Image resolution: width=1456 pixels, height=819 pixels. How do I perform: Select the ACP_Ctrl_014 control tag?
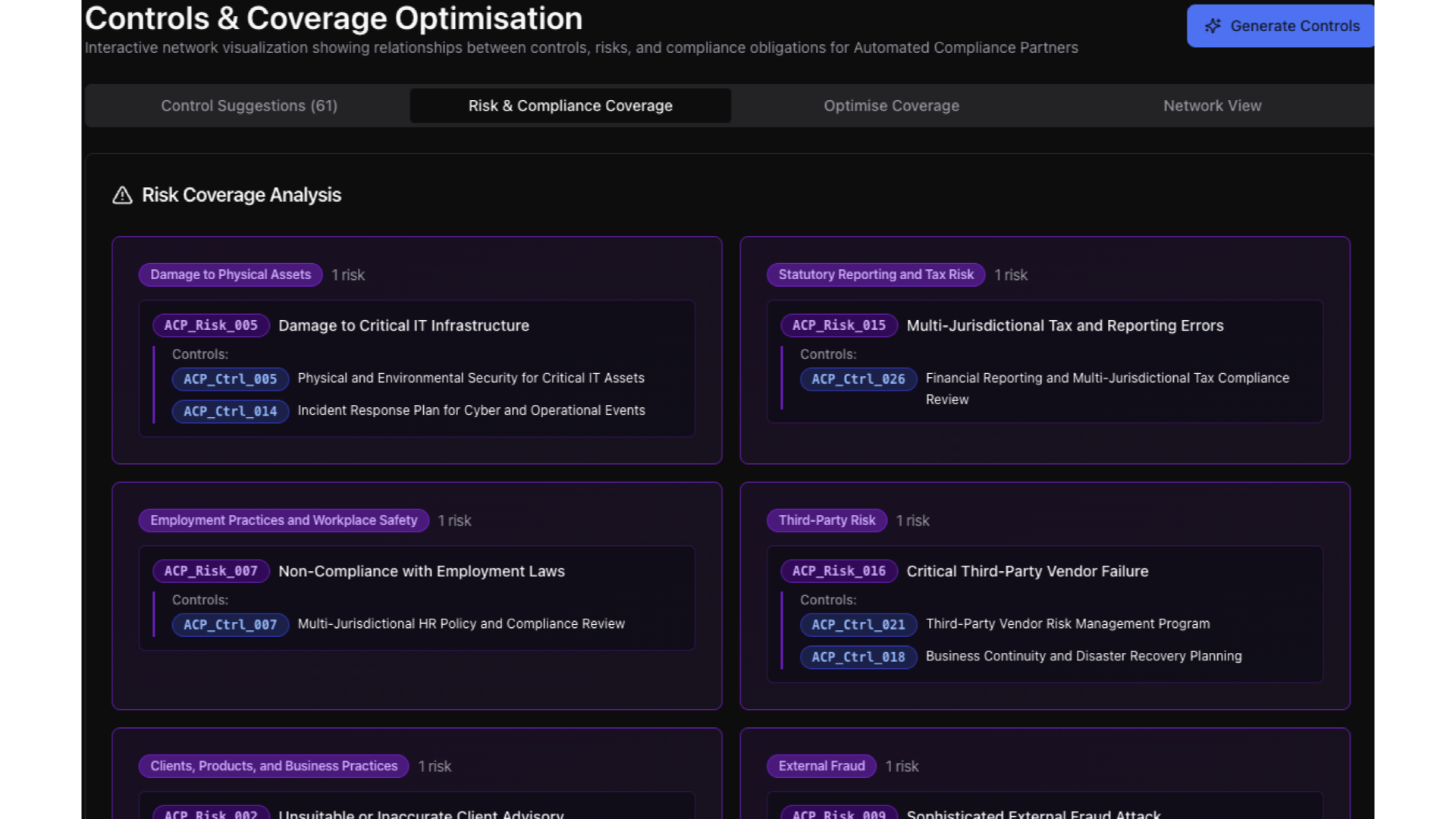[x=230, y=411]
